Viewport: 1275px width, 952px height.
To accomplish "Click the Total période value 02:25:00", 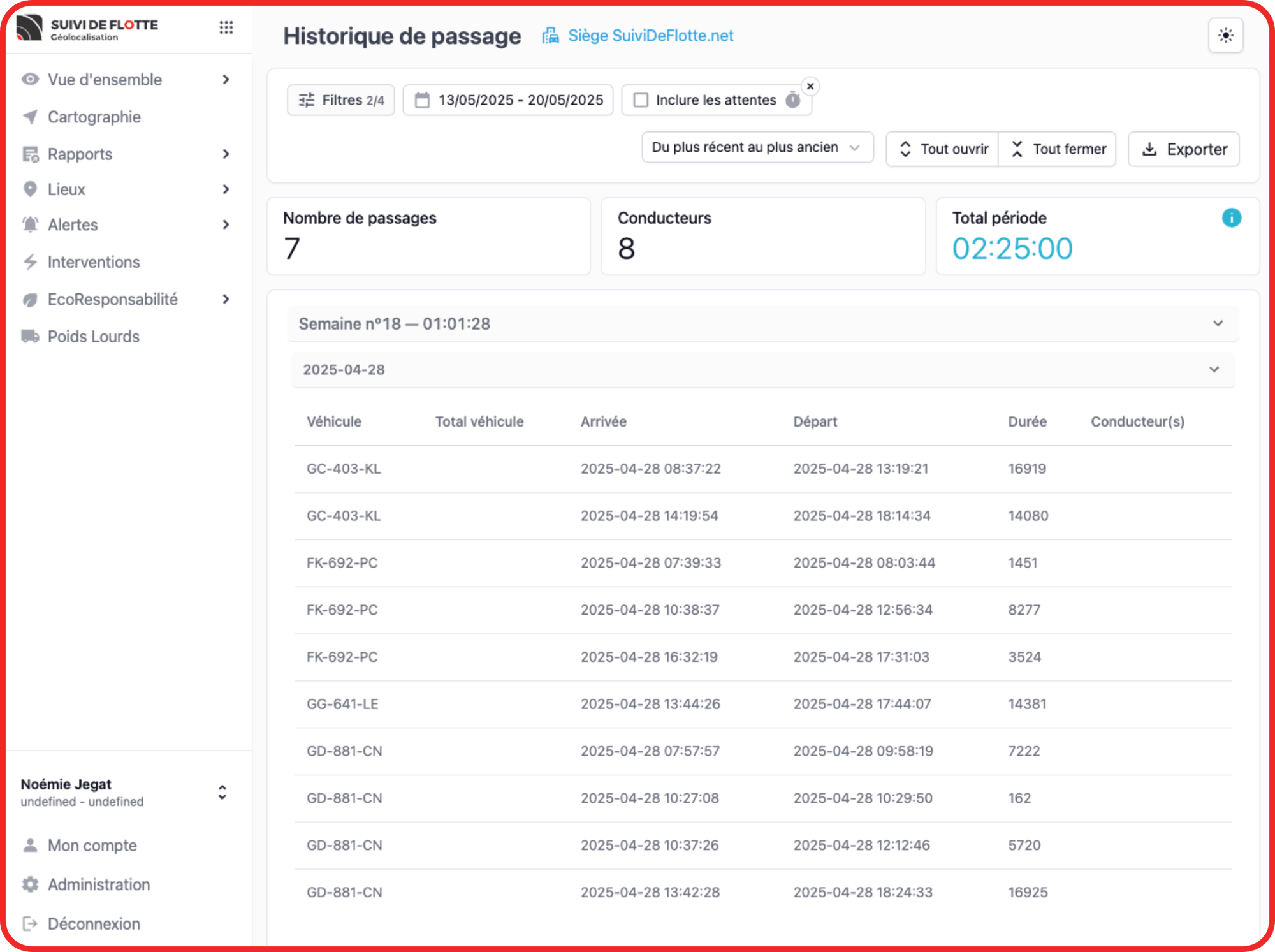I will 1012,249.
